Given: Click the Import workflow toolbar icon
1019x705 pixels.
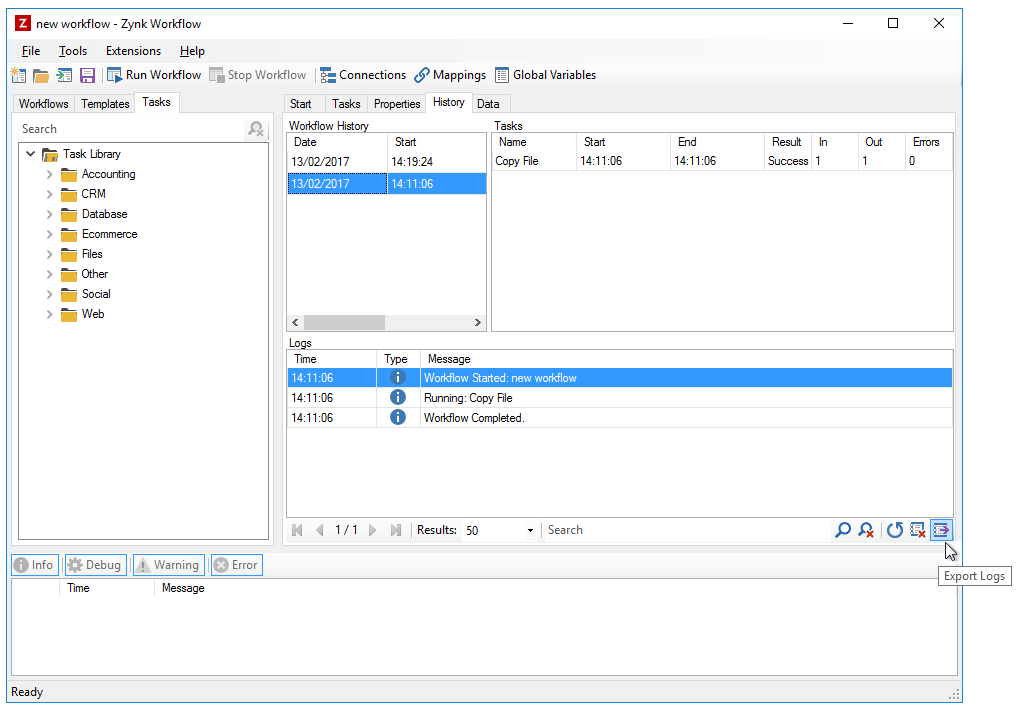Looking at the screenshot, I should (x=64, y=75).
